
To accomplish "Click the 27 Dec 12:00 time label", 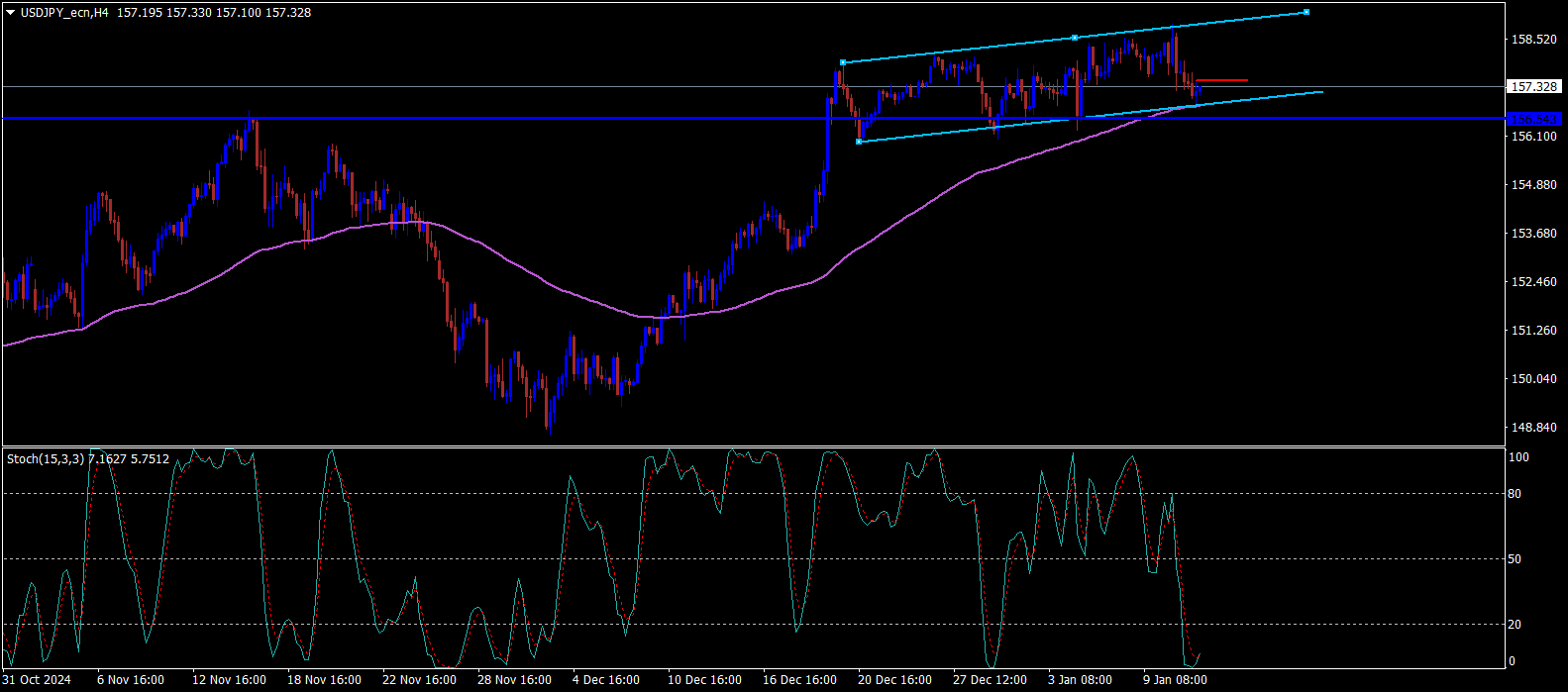I will point(990,680).
